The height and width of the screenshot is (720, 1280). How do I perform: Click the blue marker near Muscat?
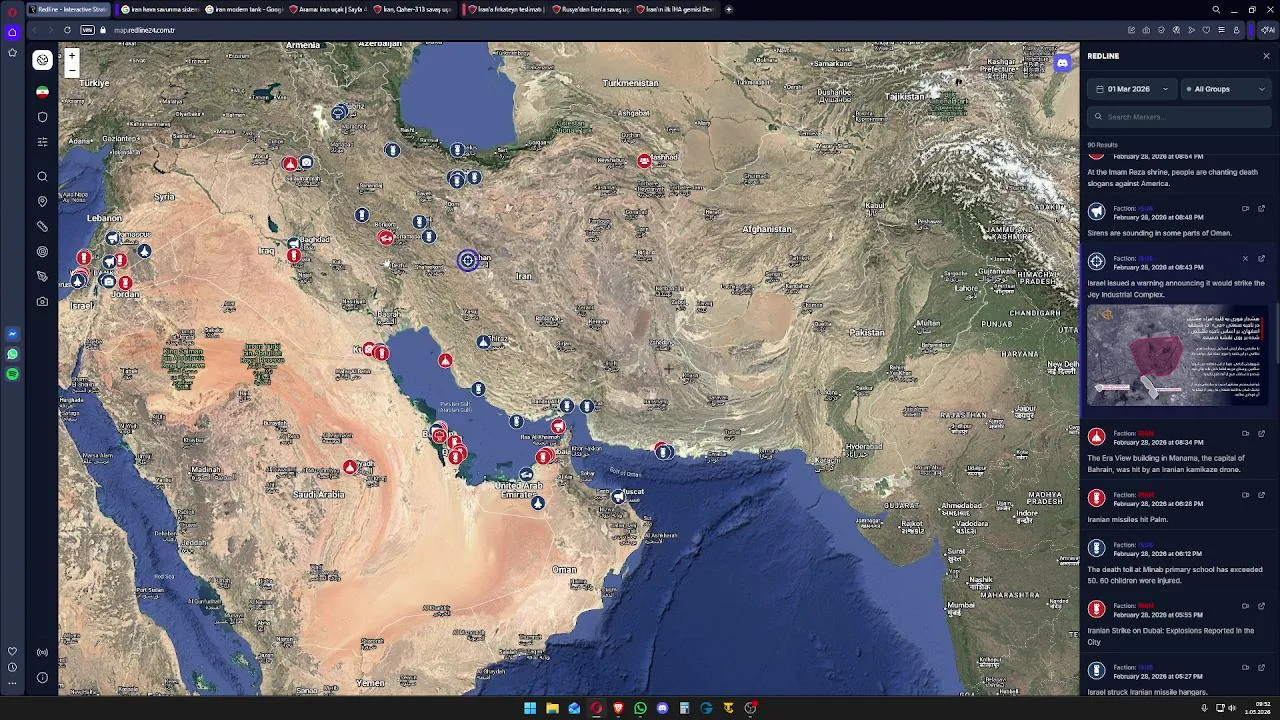619,495
